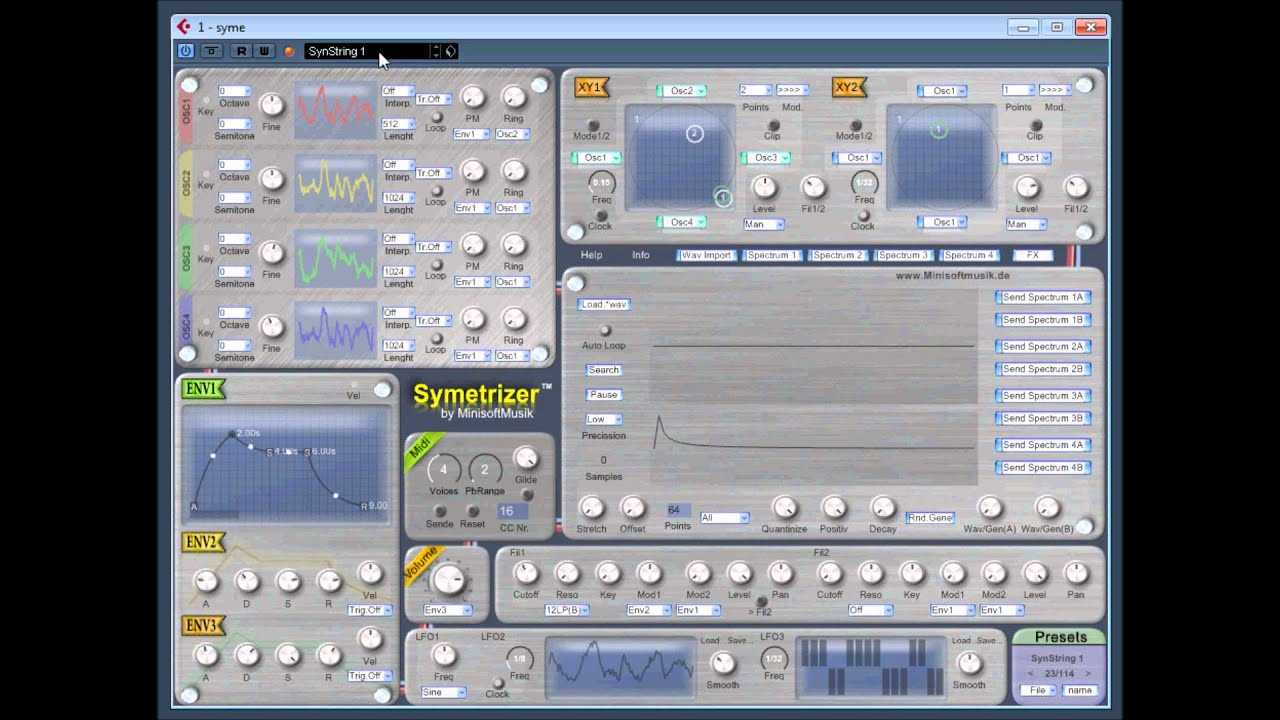Click the ENV3 orange flag label

(x=203, y=625)
